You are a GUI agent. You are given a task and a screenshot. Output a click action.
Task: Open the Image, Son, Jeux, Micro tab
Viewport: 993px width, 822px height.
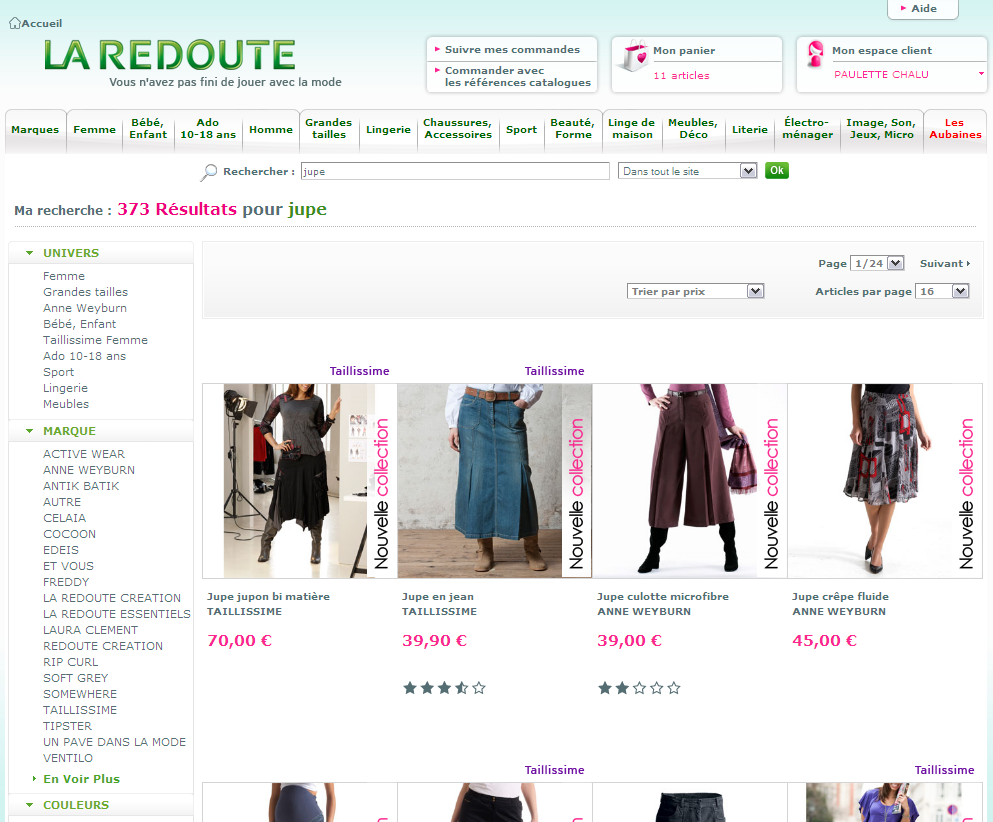coord(881,129)
